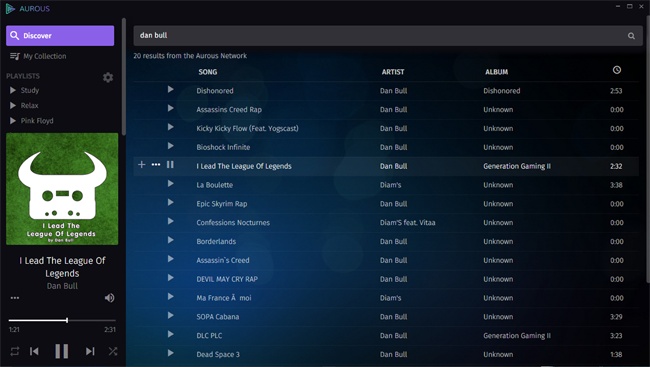Open the Discover tab
650x367 pixels.
click(x=60, y=36)
